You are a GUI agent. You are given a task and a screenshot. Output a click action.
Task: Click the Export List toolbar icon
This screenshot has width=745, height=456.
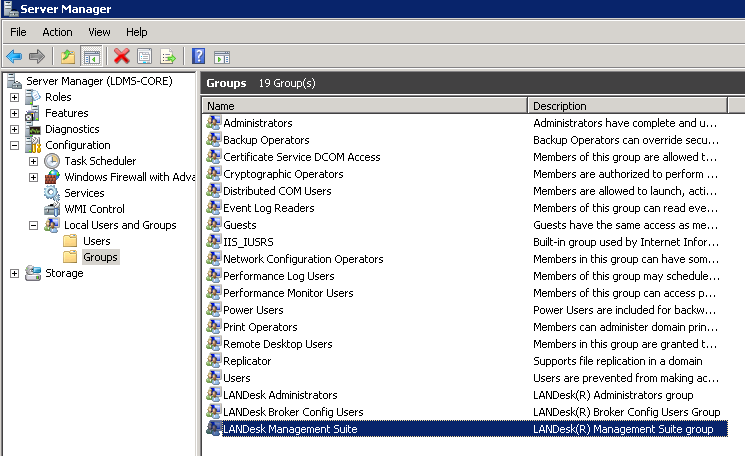(x=168, y=56)
